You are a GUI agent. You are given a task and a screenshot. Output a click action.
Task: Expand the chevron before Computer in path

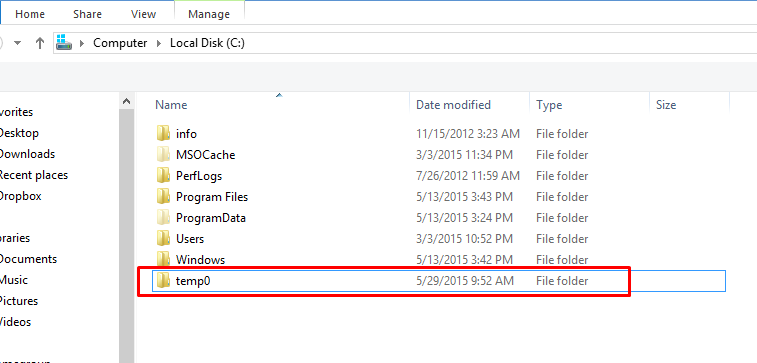(82, 43)
